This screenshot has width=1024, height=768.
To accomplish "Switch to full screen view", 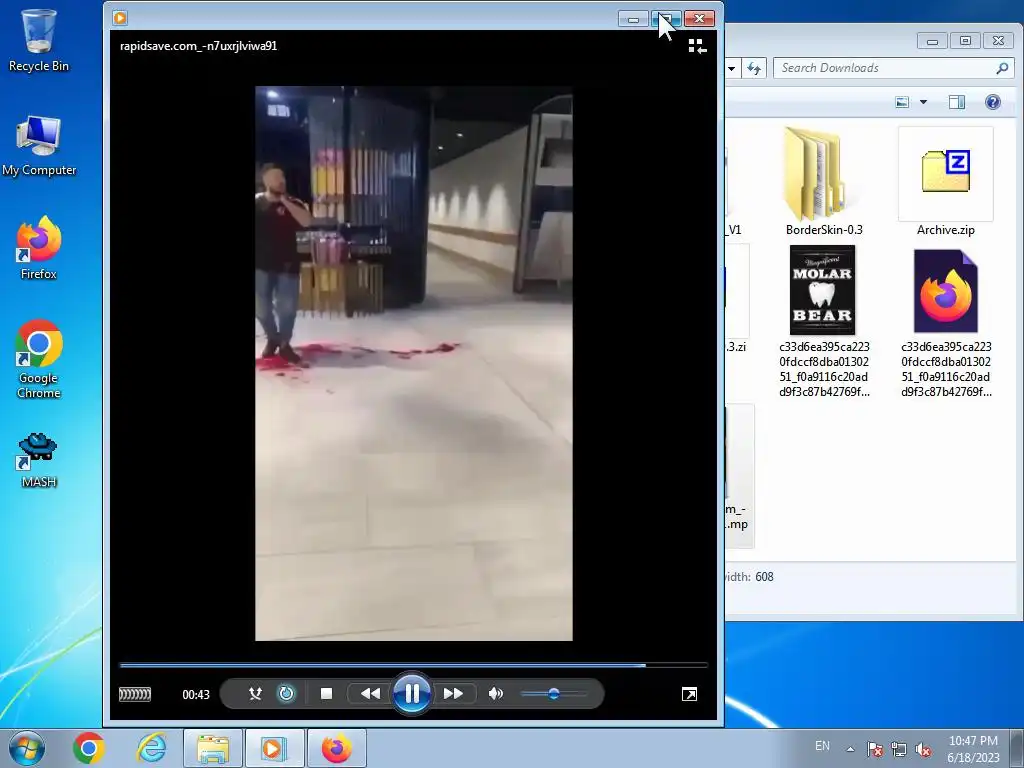I will coord(689,694).
